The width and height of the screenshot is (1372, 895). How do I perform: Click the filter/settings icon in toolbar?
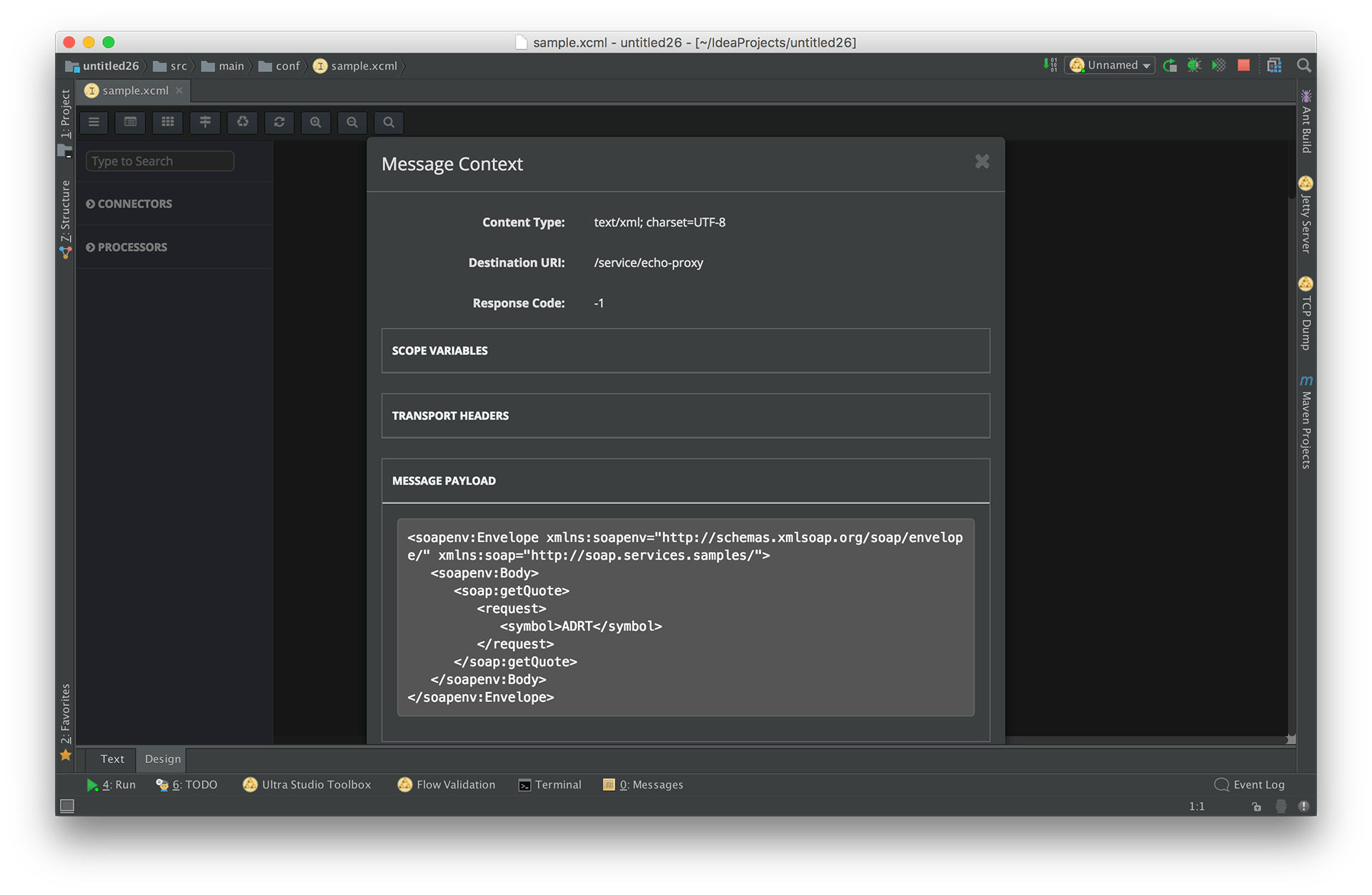click(x=204, y=122)
